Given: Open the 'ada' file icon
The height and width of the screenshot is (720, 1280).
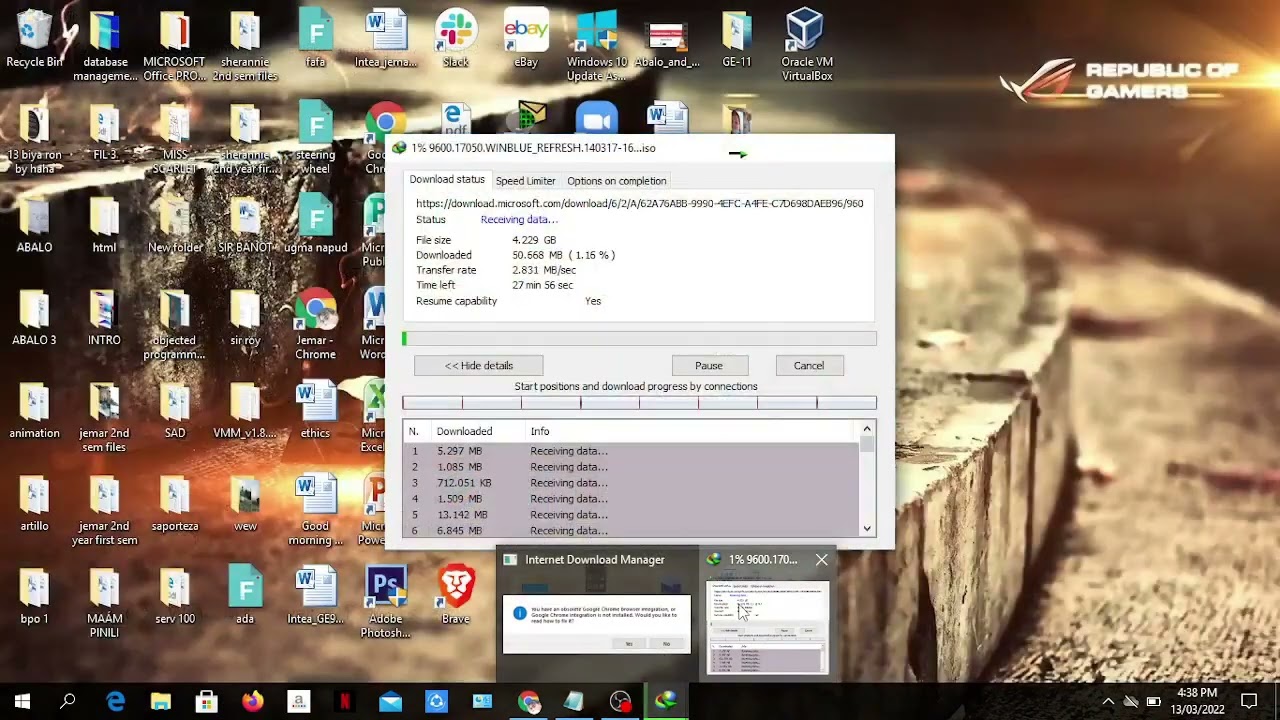Looking at the screenshot, I should (x=245, y=595).
